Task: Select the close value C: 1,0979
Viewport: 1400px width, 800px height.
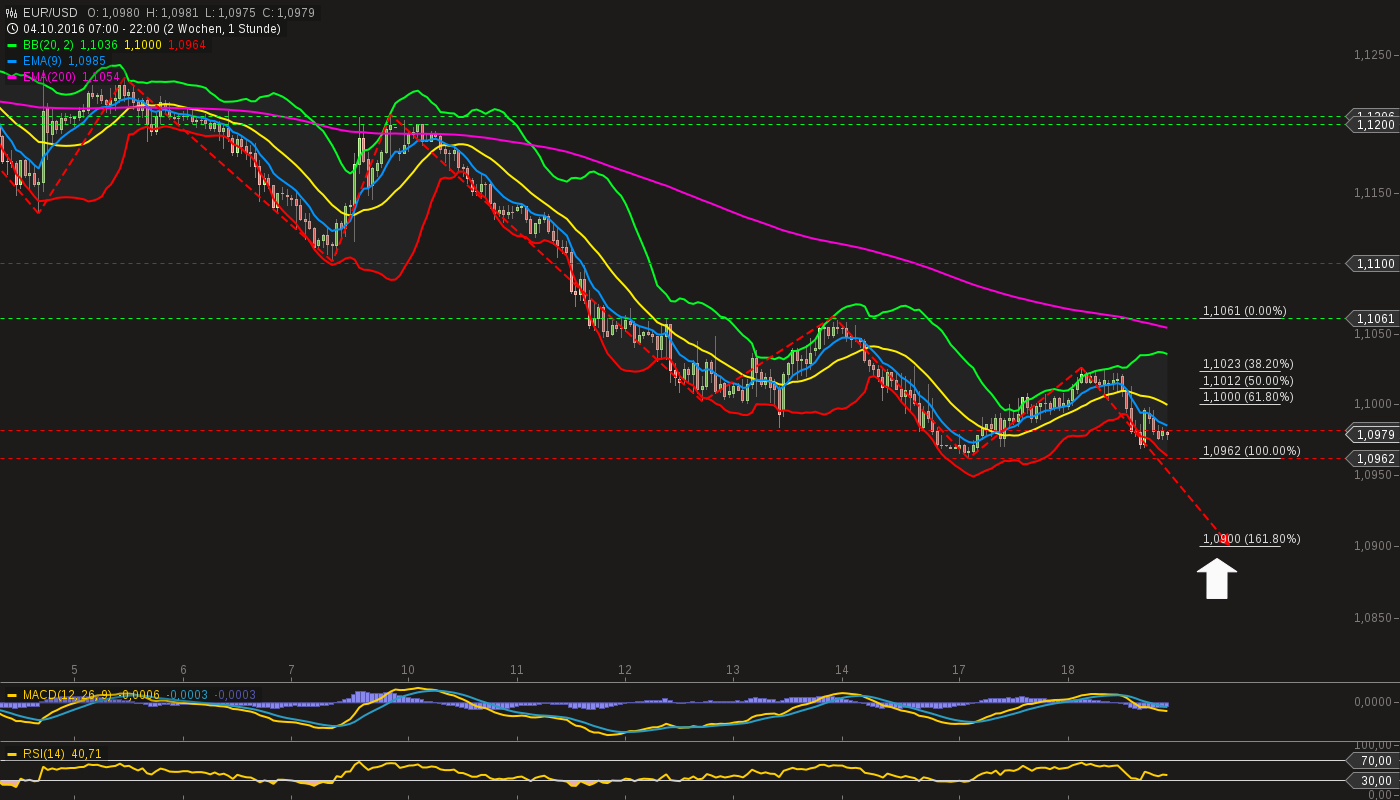Action: [289, 13]
